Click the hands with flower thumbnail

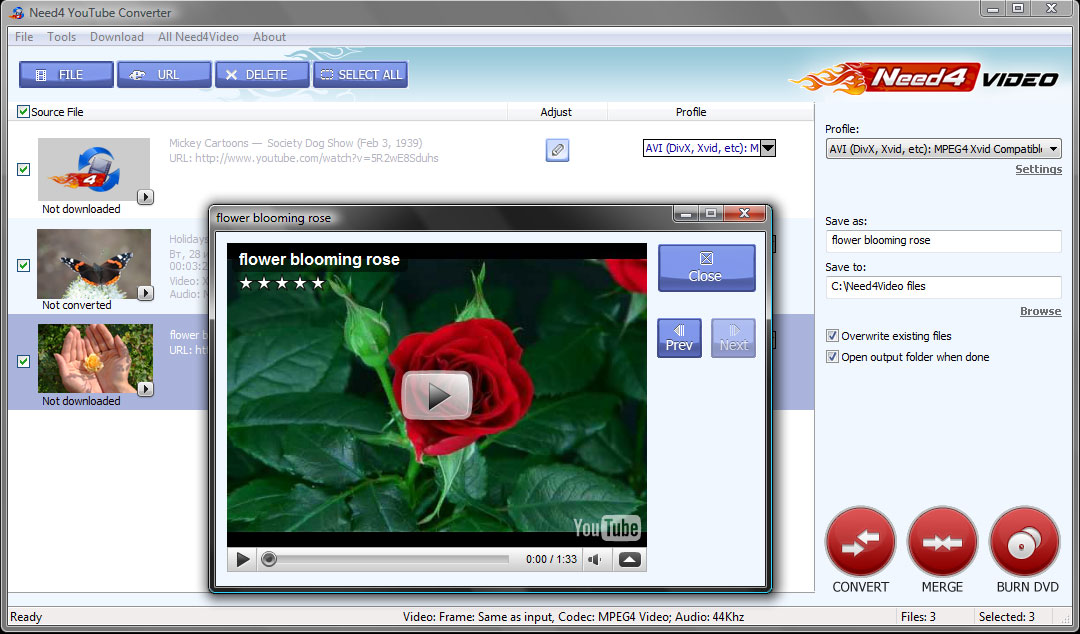pyautogui.click(x=95, y=358)
